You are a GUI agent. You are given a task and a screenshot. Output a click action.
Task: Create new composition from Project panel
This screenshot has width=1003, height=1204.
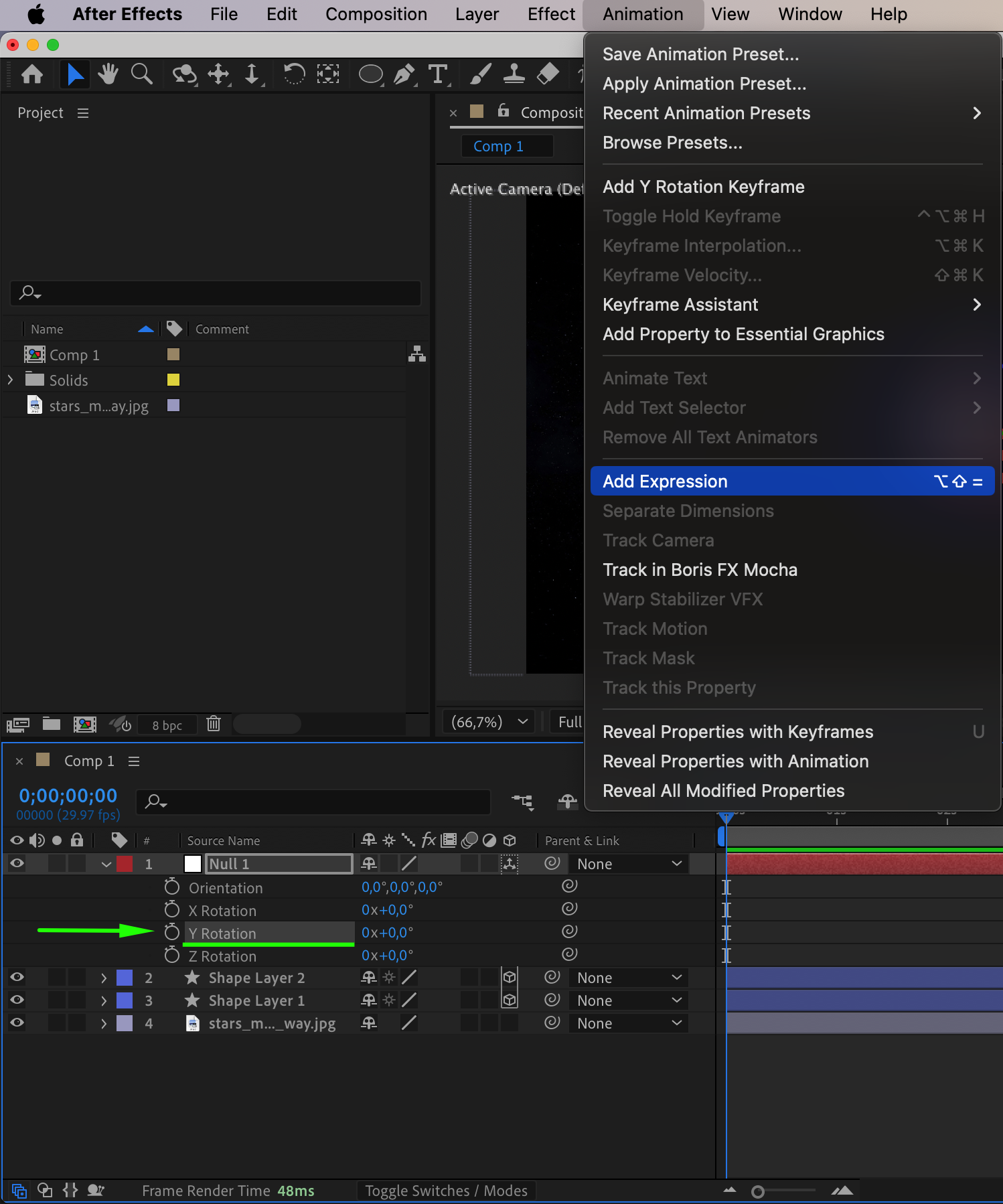[x=84, y=724]
